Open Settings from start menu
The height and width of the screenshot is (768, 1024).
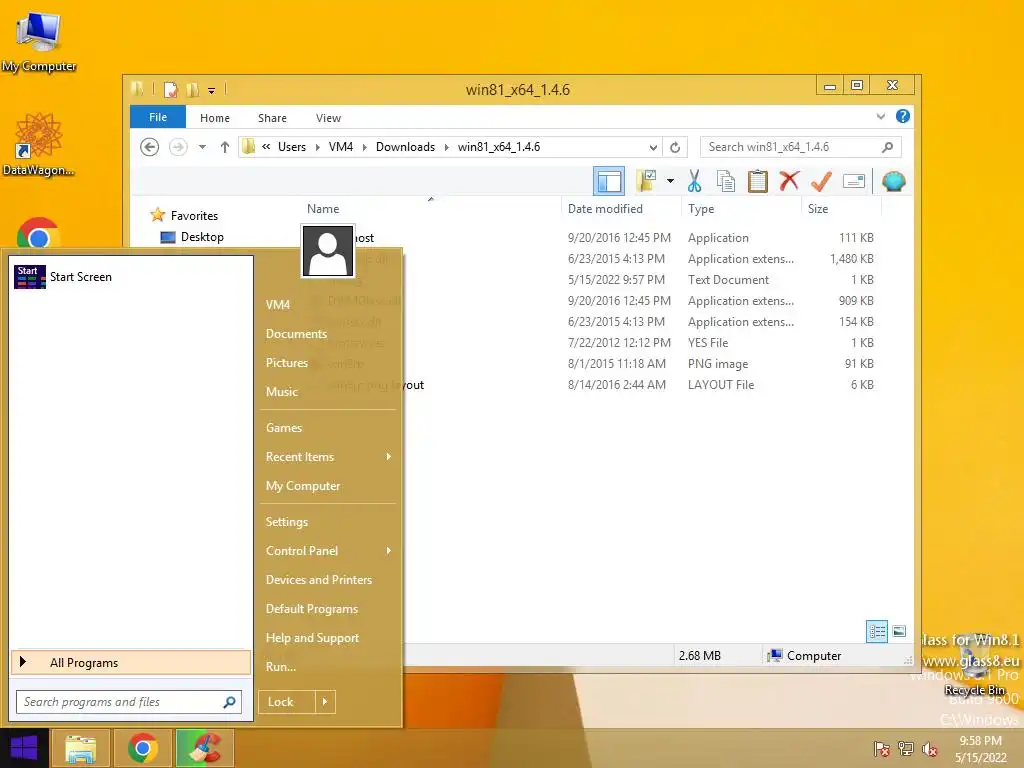pos(287,522)
